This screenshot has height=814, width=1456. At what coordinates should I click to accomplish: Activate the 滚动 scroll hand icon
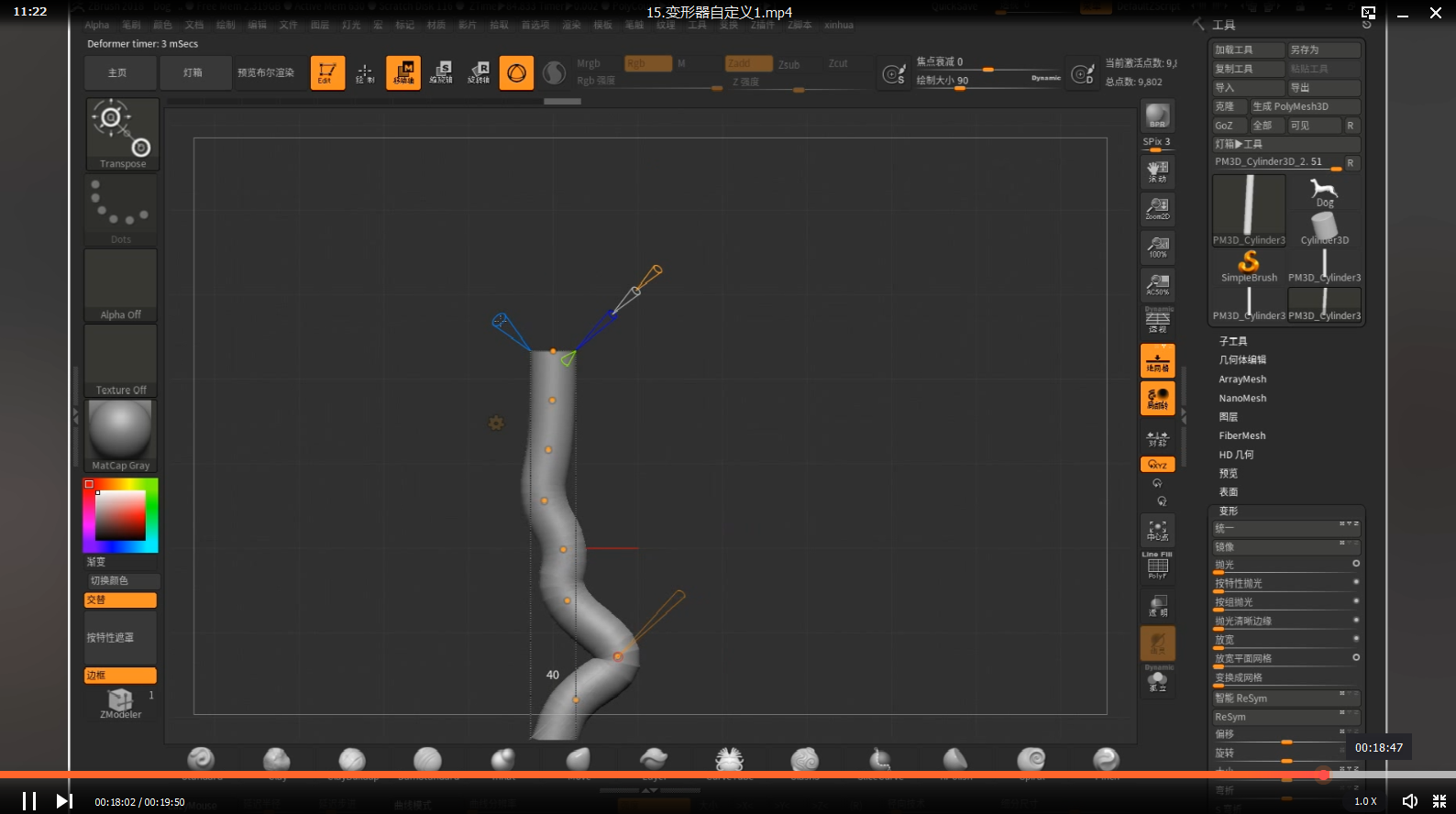click(x=1157, y=171)
